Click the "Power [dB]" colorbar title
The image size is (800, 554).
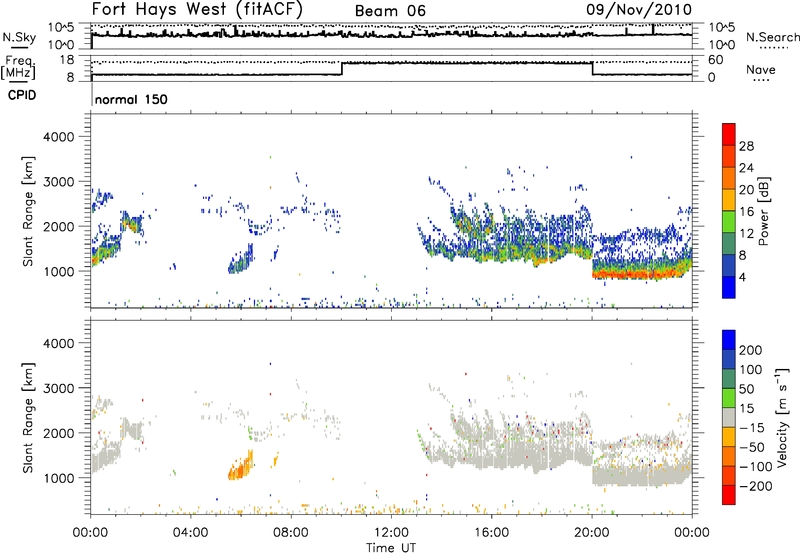tap(763, 211)
